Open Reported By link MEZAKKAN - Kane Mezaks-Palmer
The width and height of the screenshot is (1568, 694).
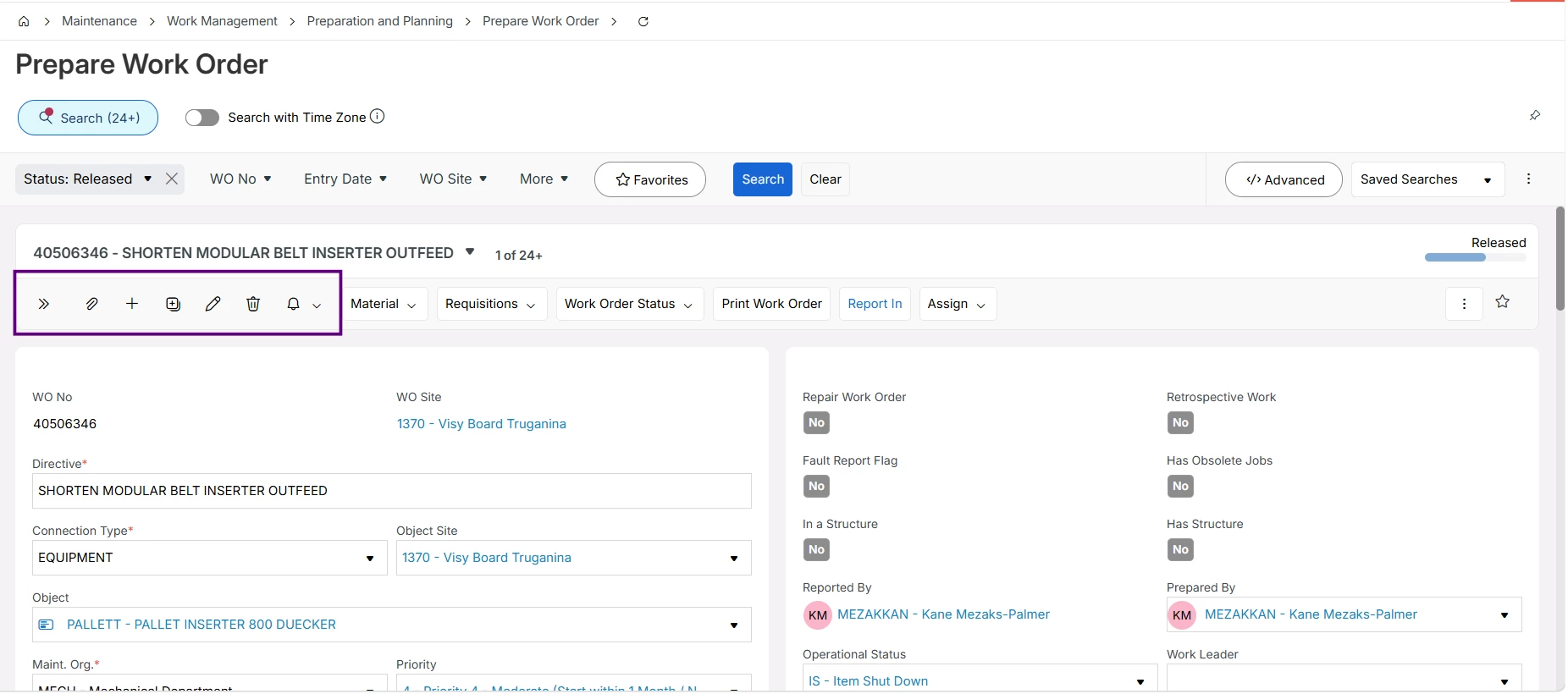pyautogui.click(x=943, y=614)
